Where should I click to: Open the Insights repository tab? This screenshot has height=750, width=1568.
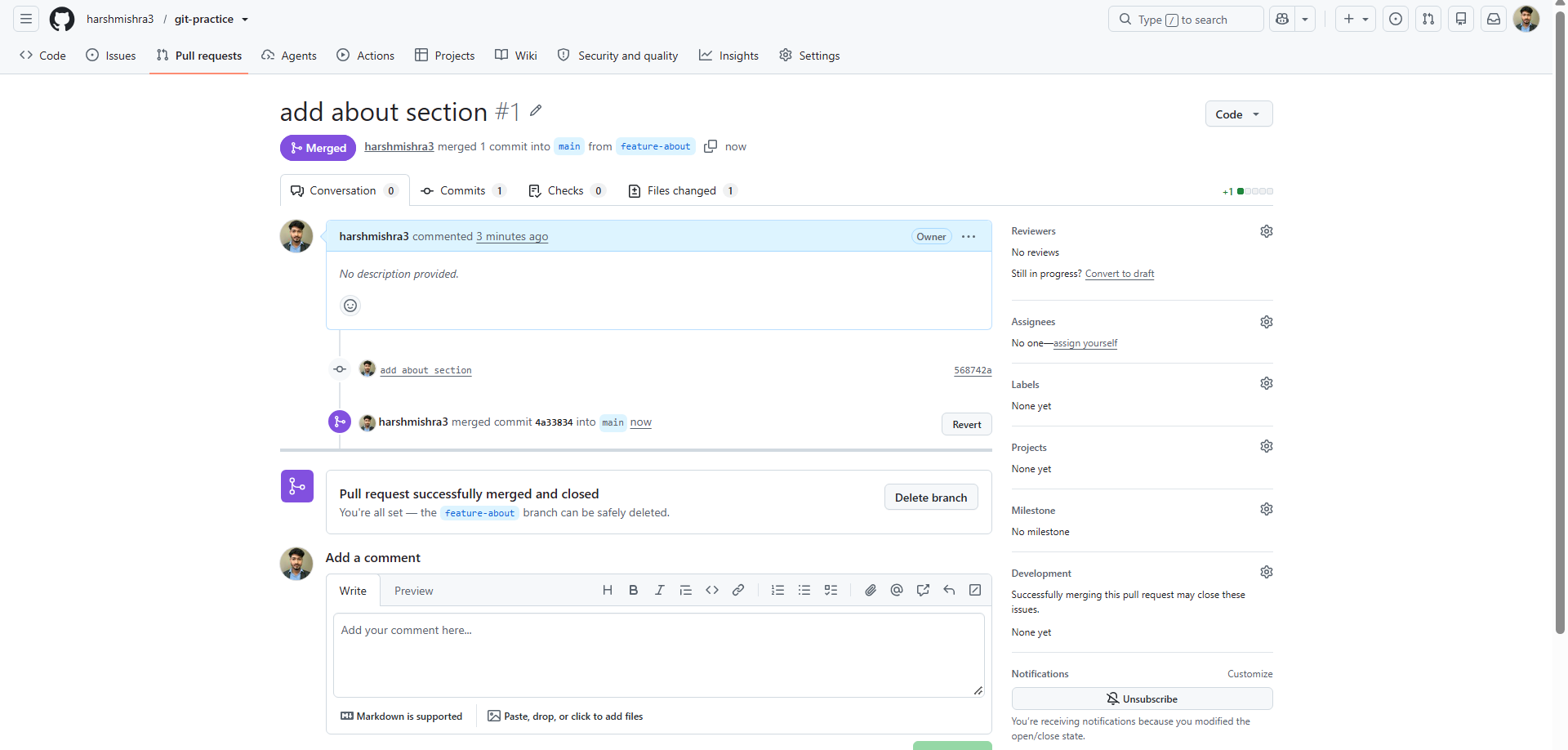pyautogui.click(x=729, y=55)
